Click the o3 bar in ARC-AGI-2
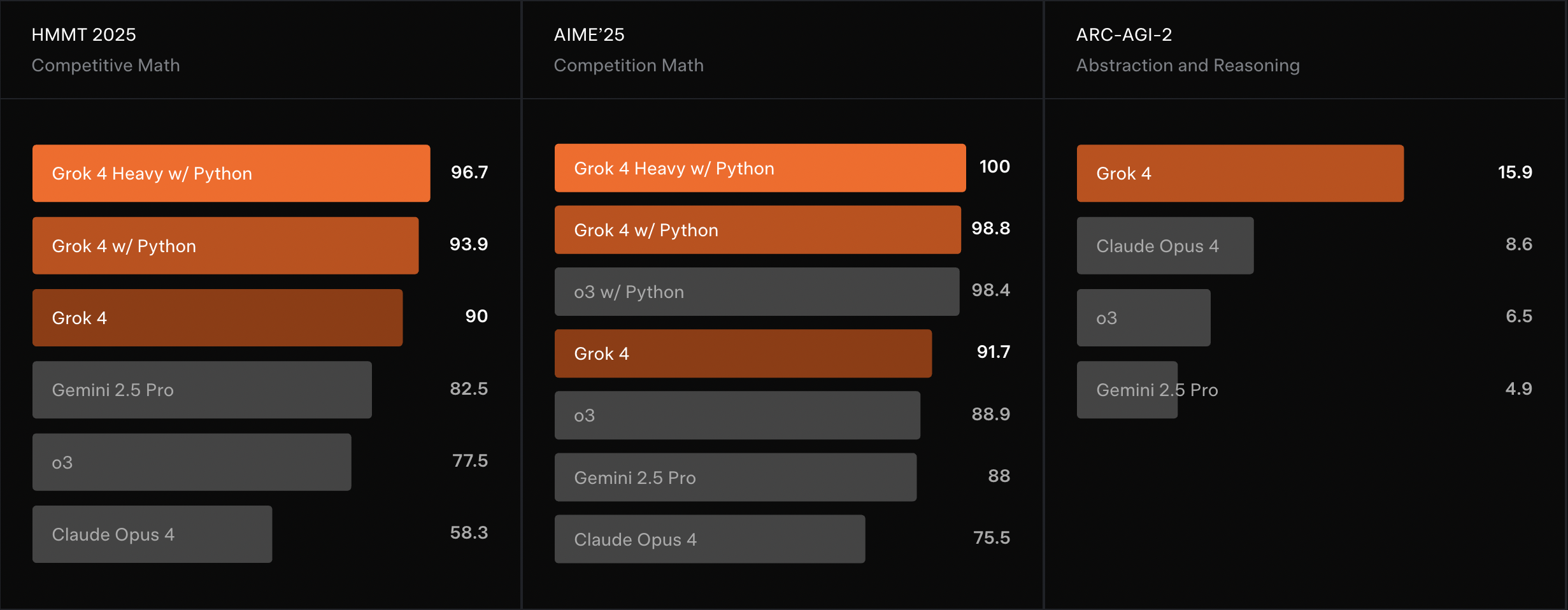This screenshot has height=610, width=1568. [1143, 318]
